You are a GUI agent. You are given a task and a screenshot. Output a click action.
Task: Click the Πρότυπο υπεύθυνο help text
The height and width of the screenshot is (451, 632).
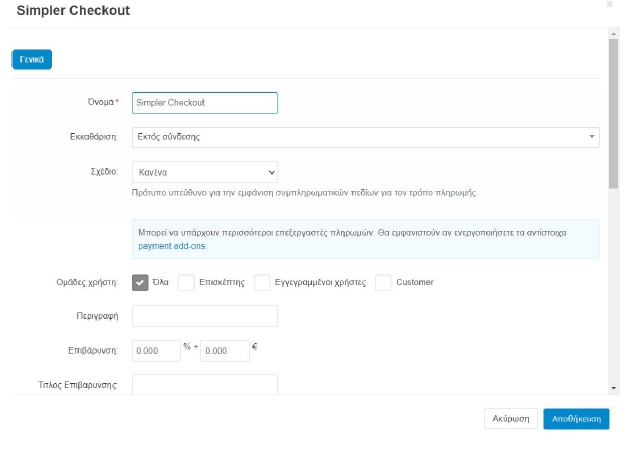tap(305, 193)
